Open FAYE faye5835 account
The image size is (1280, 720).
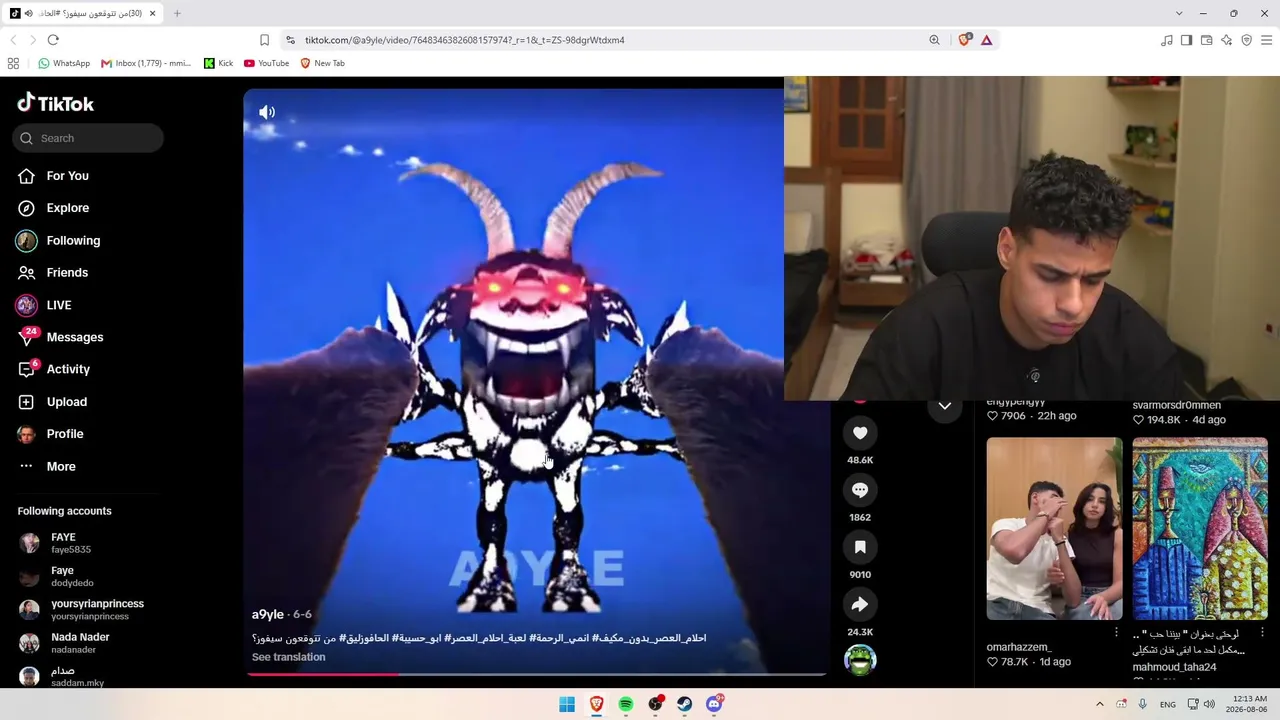tap(88, 543)
